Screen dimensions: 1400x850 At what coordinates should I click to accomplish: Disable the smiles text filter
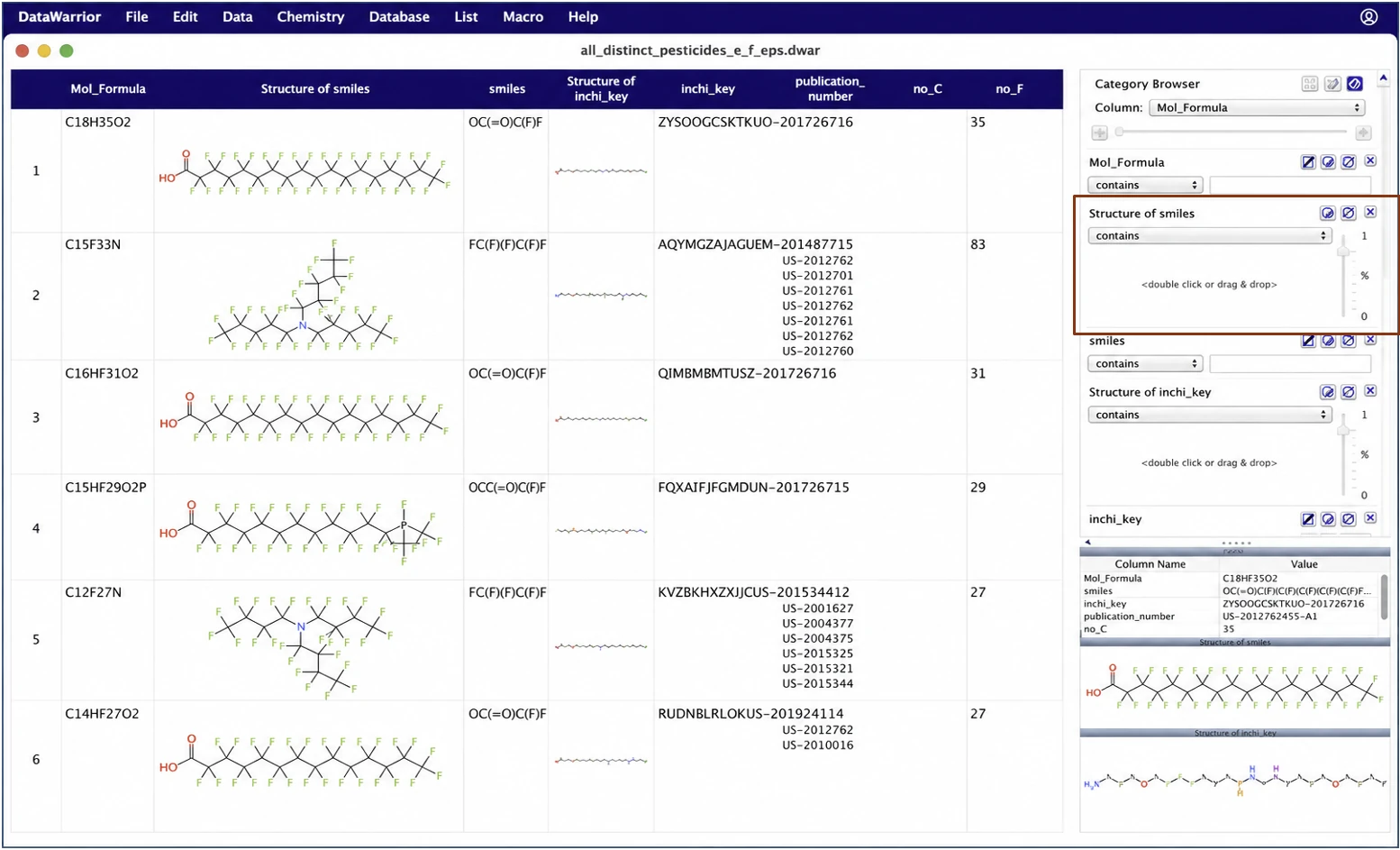tap(1349, 341)
